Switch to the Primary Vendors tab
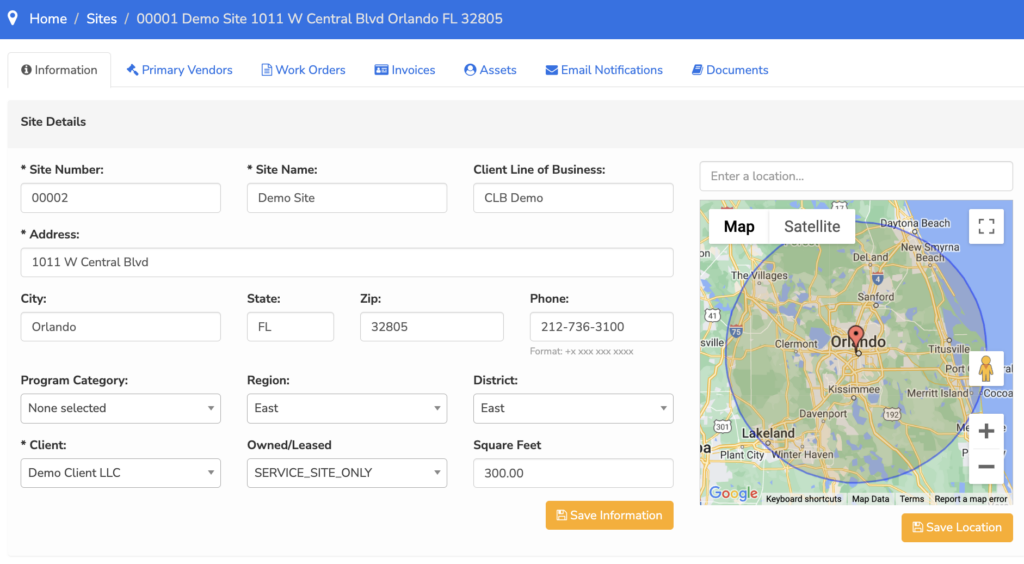 (x=180, y=70)
